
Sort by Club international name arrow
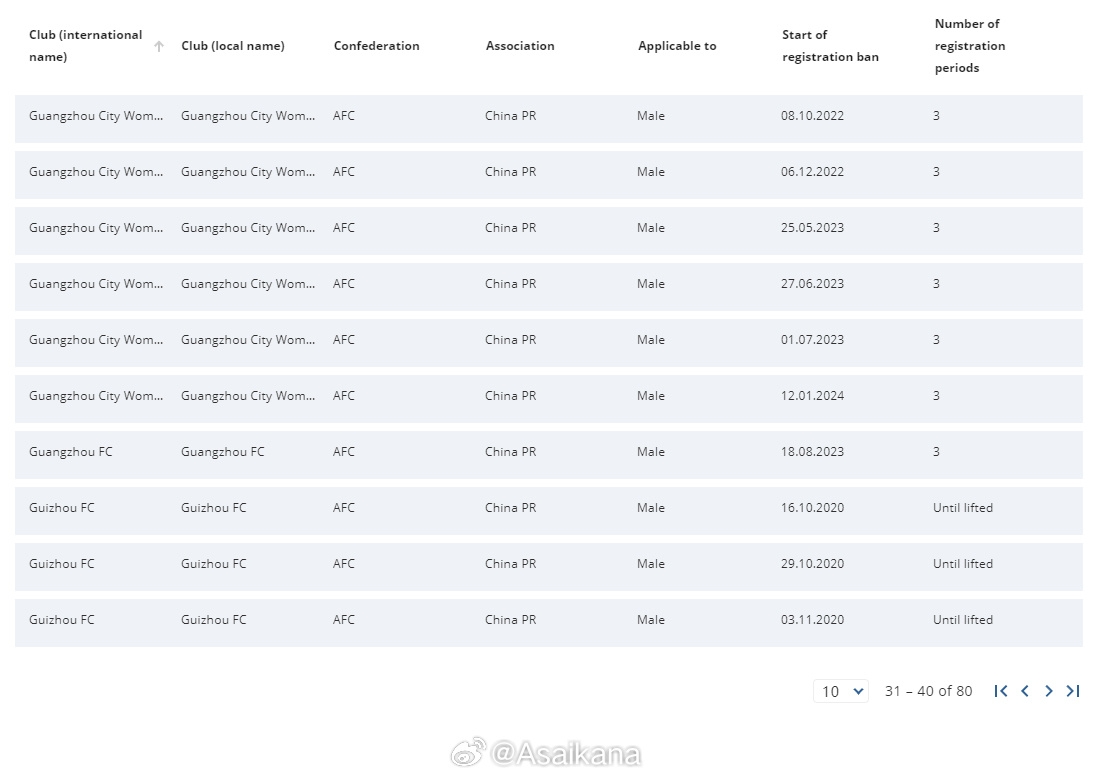point(159,46)
